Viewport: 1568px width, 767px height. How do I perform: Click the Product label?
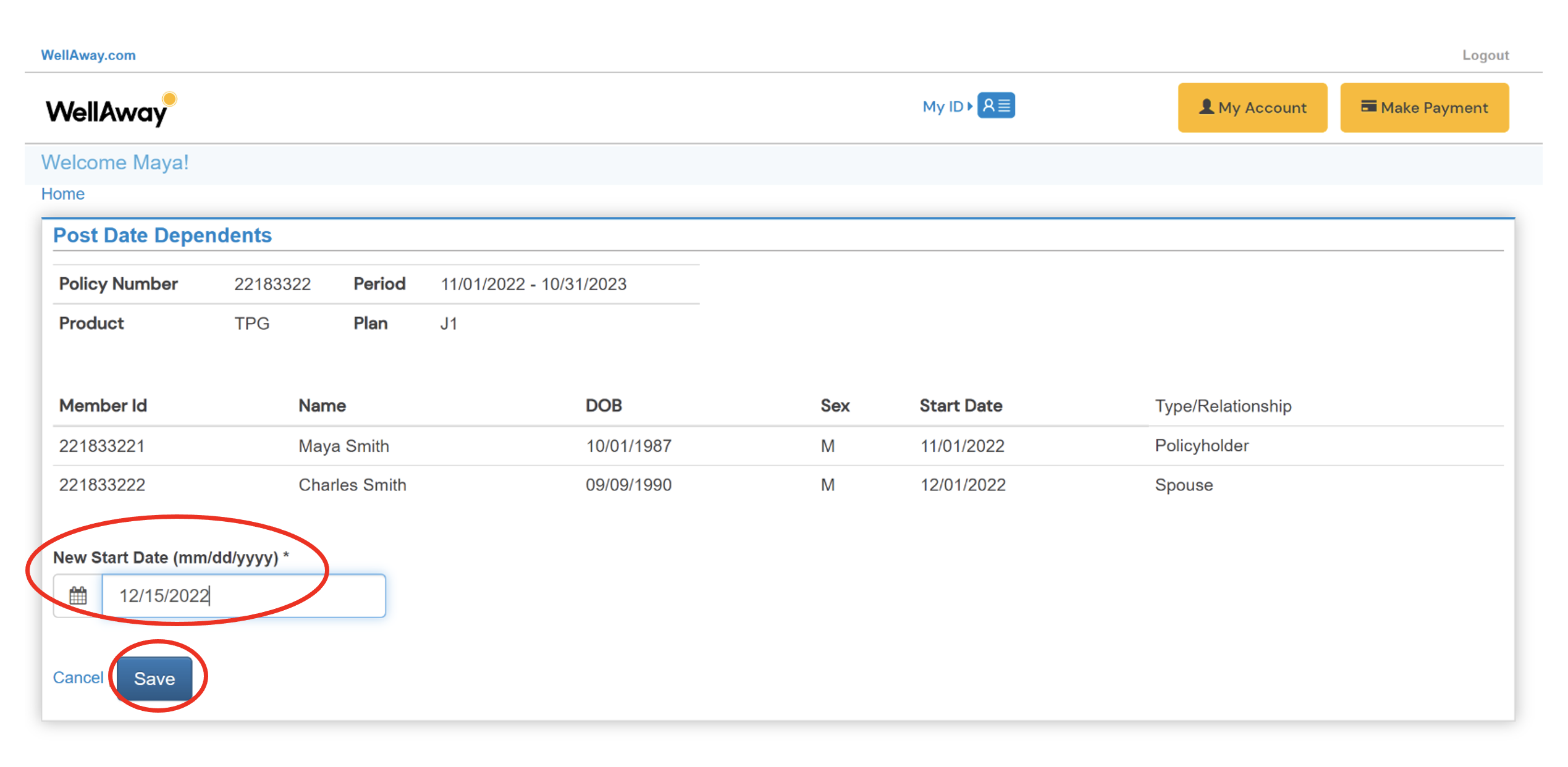(x=91, y=324)
